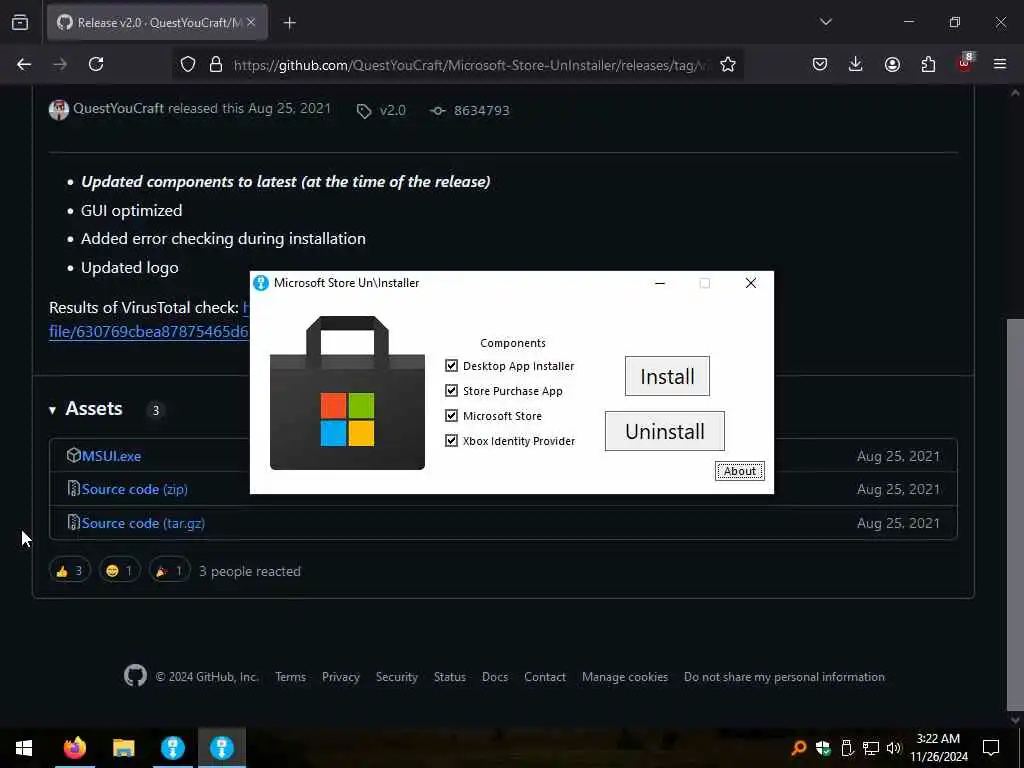
Task: Open the Firefox downloads panel
Action: [856, 64]
